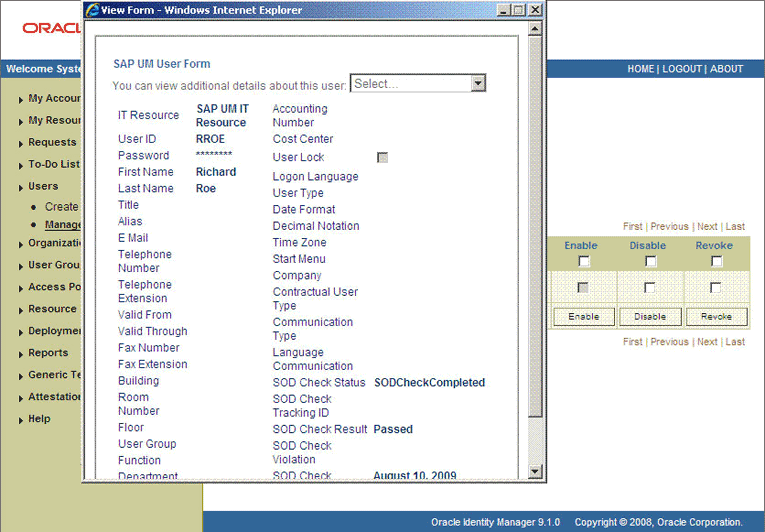Open the Help sidebar menu
The height and width of the screenshot is (532, 765).
[x=39, y=418]
